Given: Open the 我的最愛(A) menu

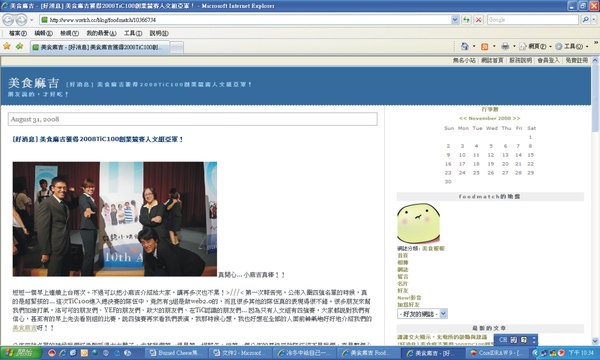Looking at the screenshot, I should (x=101, y=34).
